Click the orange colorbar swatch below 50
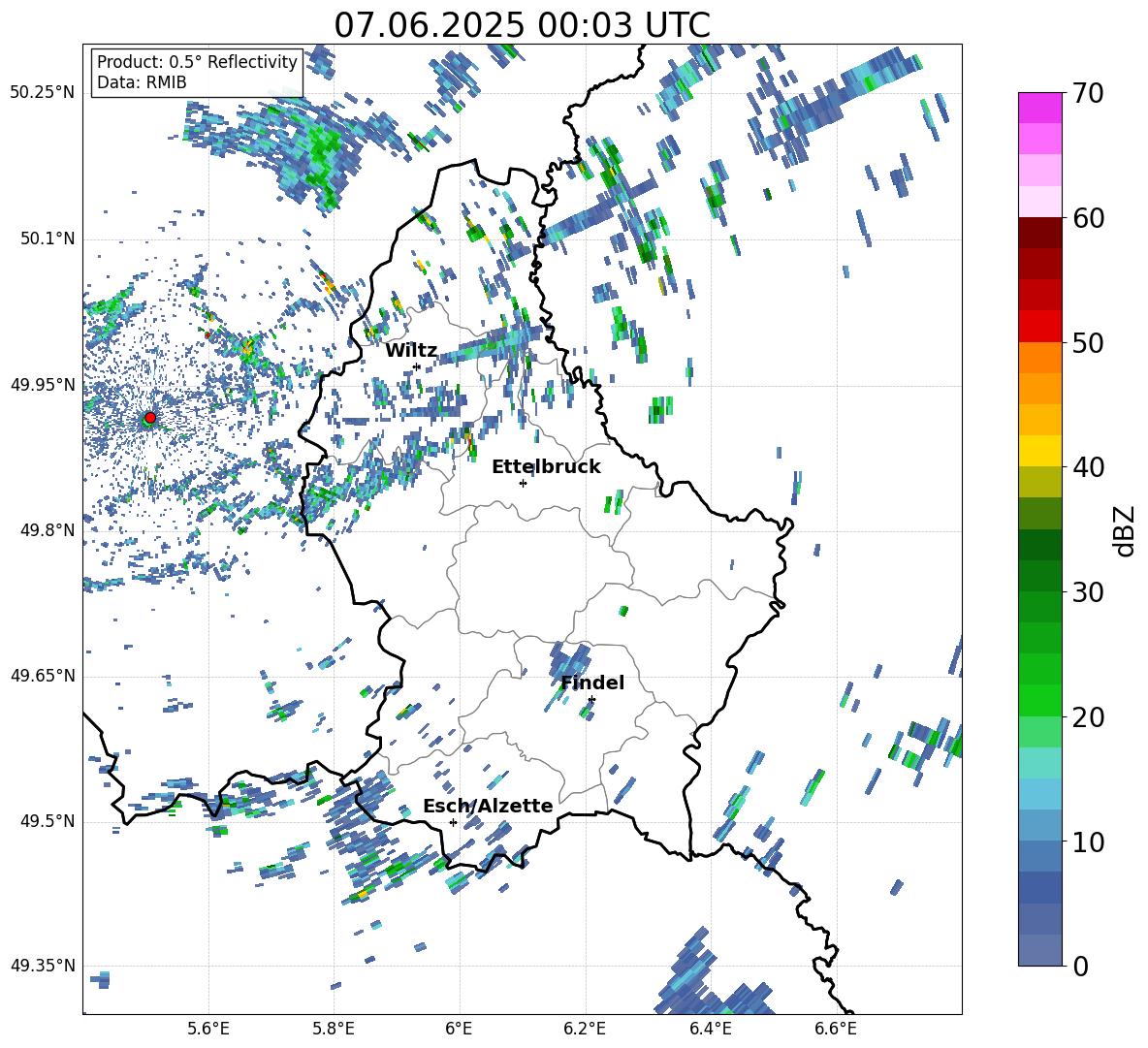The height and width of the screenshot is (1048, 1148). point(1039,358)
